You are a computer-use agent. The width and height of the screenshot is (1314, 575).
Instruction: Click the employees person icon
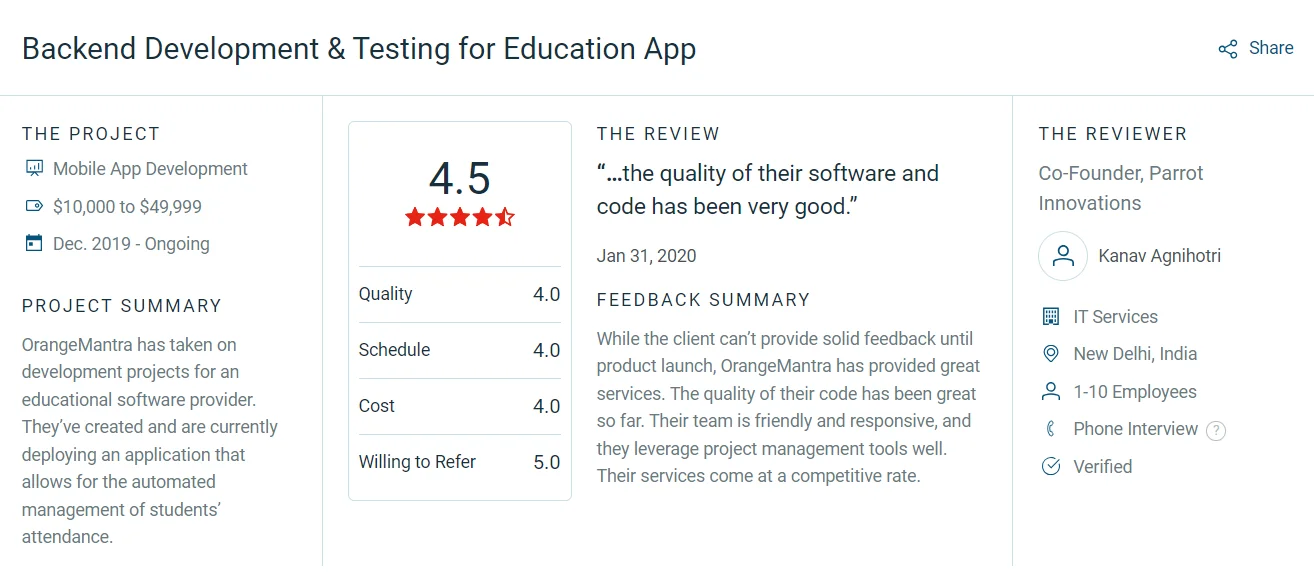point(1050,391)
